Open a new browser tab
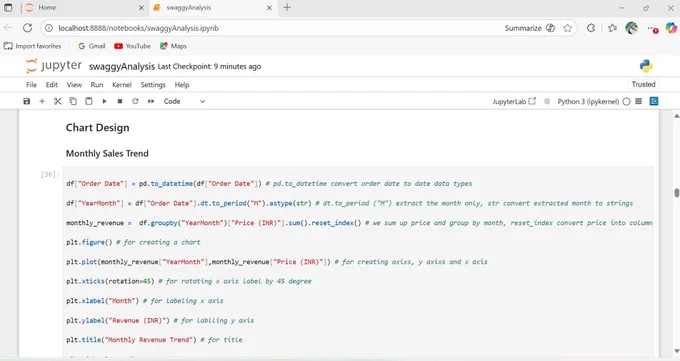680x361 pixels. click(287, 7)
